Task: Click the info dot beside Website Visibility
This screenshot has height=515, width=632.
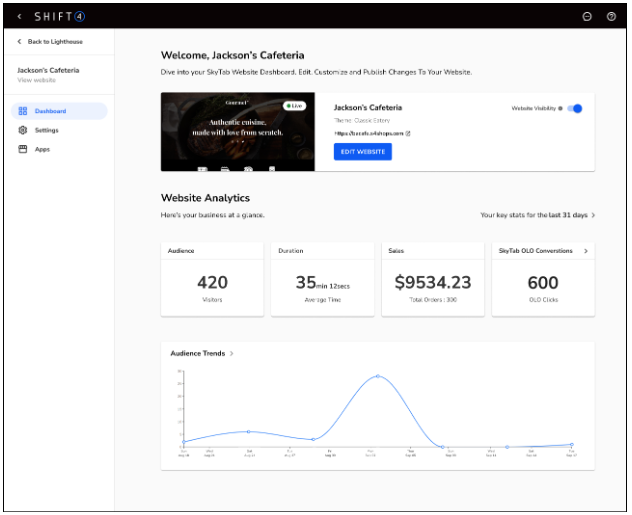Action: (x=561, y=108)
